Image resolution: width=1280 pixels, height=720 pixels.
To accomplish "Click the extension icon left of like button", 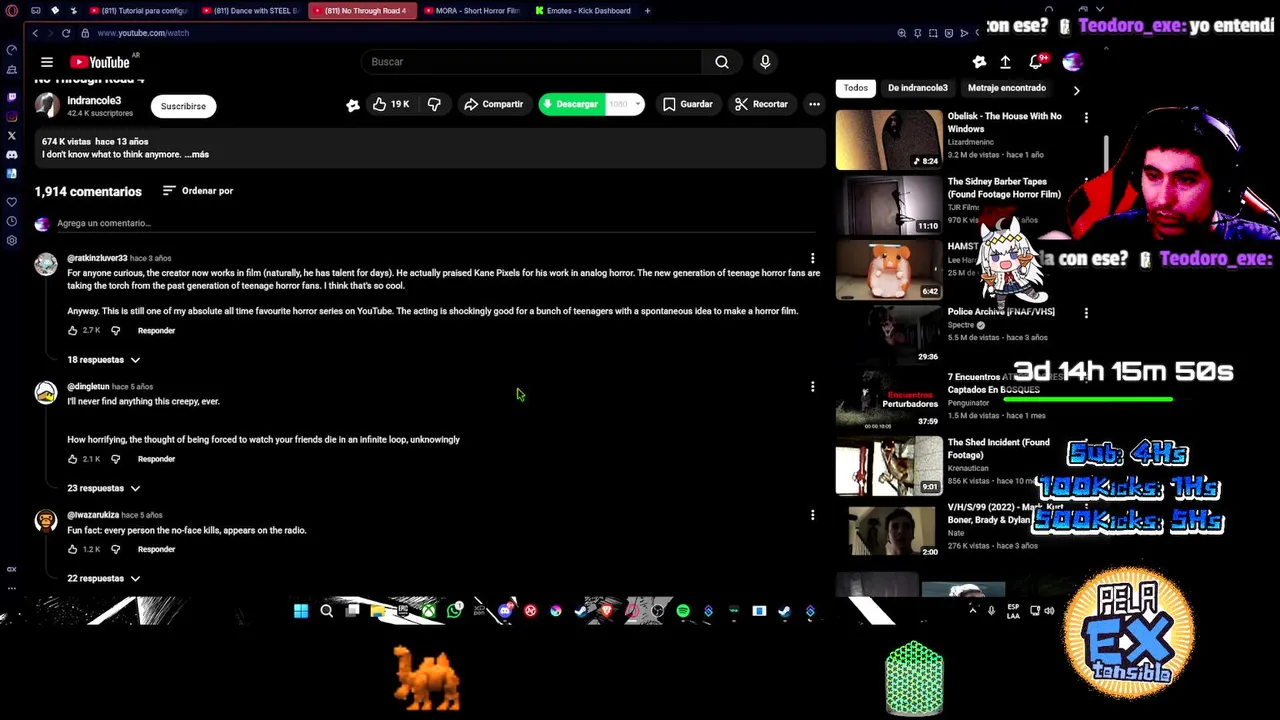I will pyautogui.click(x=352, y=105).
